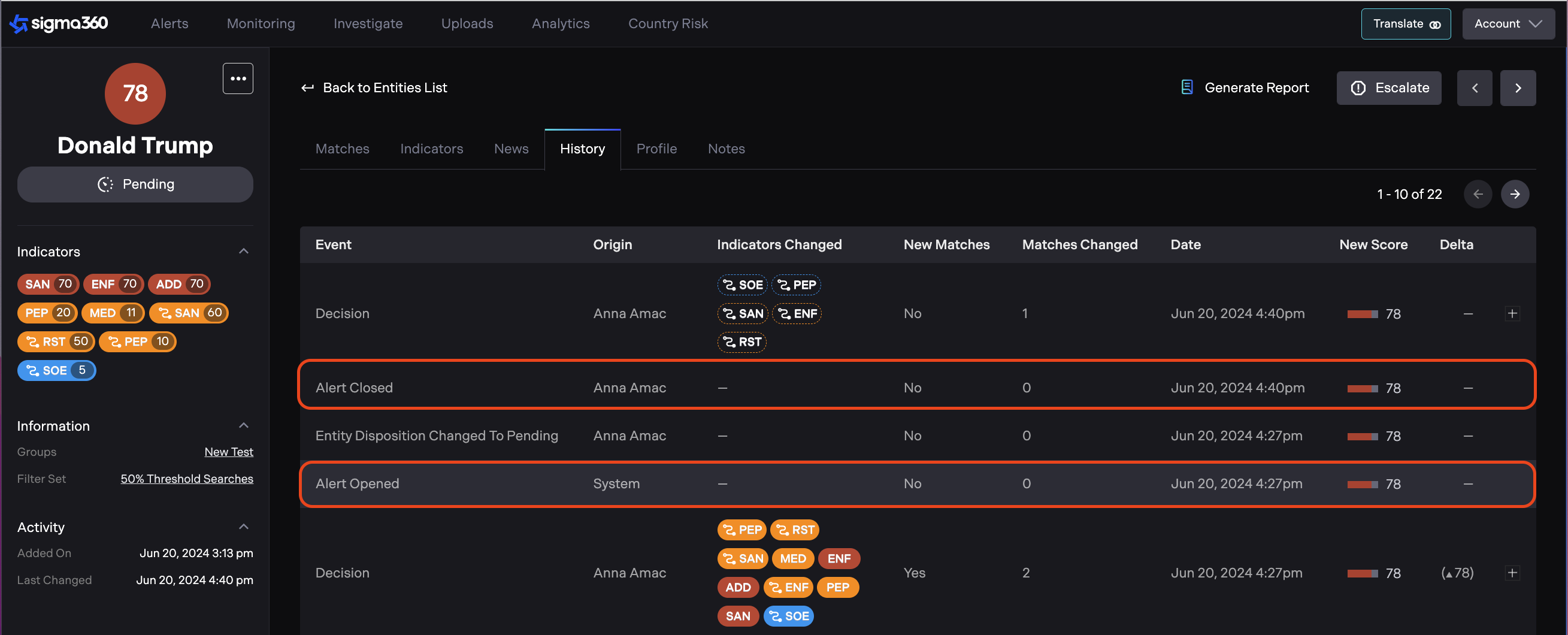
Task: Go to next entity with right chevron
Action: coord(1518,88)
